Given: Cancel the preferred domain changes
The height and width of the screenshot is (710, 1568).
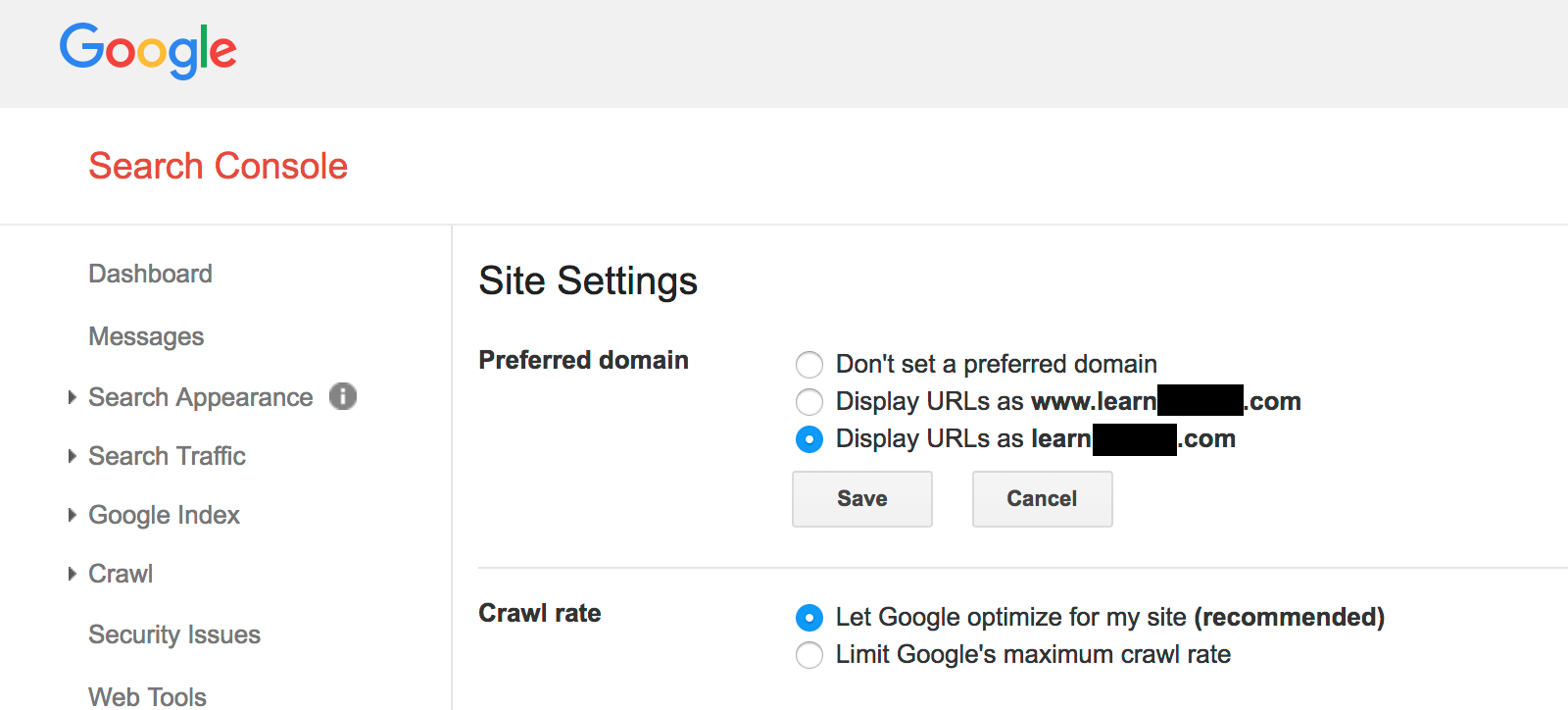Looking at the screenshot, I should tap(1043, 499).
